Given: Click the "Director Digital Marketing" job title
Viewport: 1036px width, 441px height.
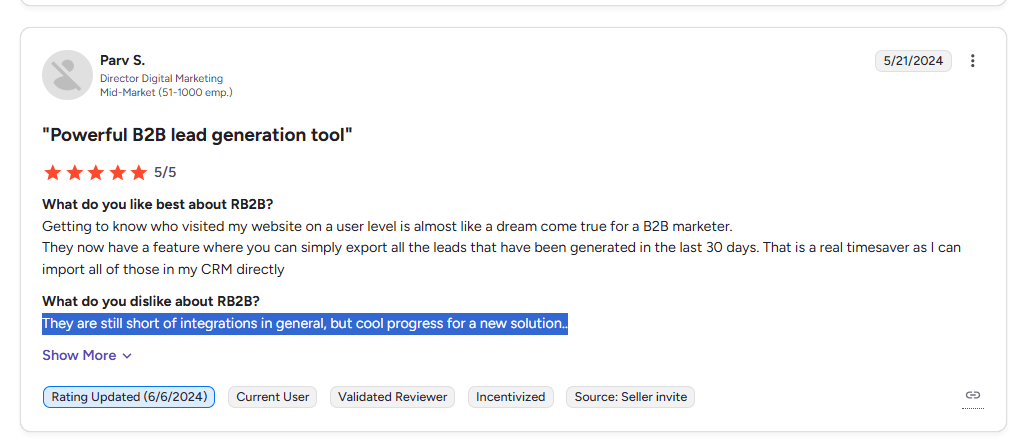Looking at the screenshot, I should [x=161, y=79].
